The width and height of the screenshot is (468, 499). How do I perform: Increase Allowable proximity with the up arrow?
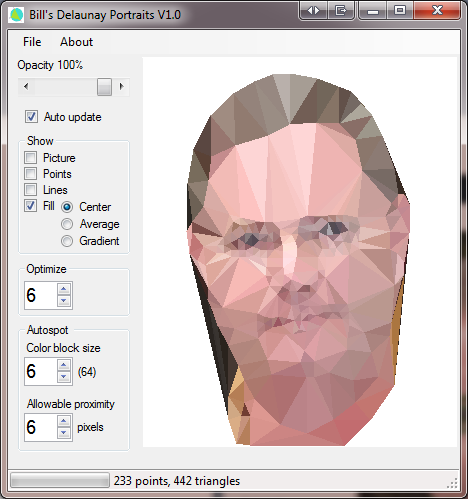(x=64, y=421)
